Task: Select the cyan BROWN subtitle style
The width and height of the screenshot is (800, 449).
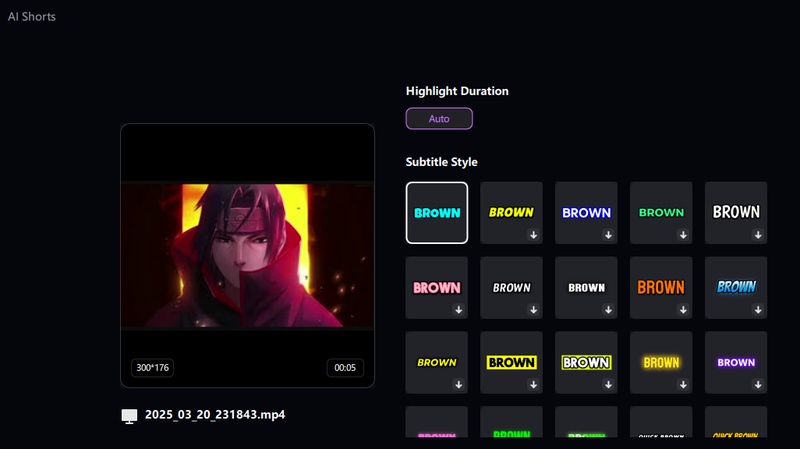Action: point(437,213)
